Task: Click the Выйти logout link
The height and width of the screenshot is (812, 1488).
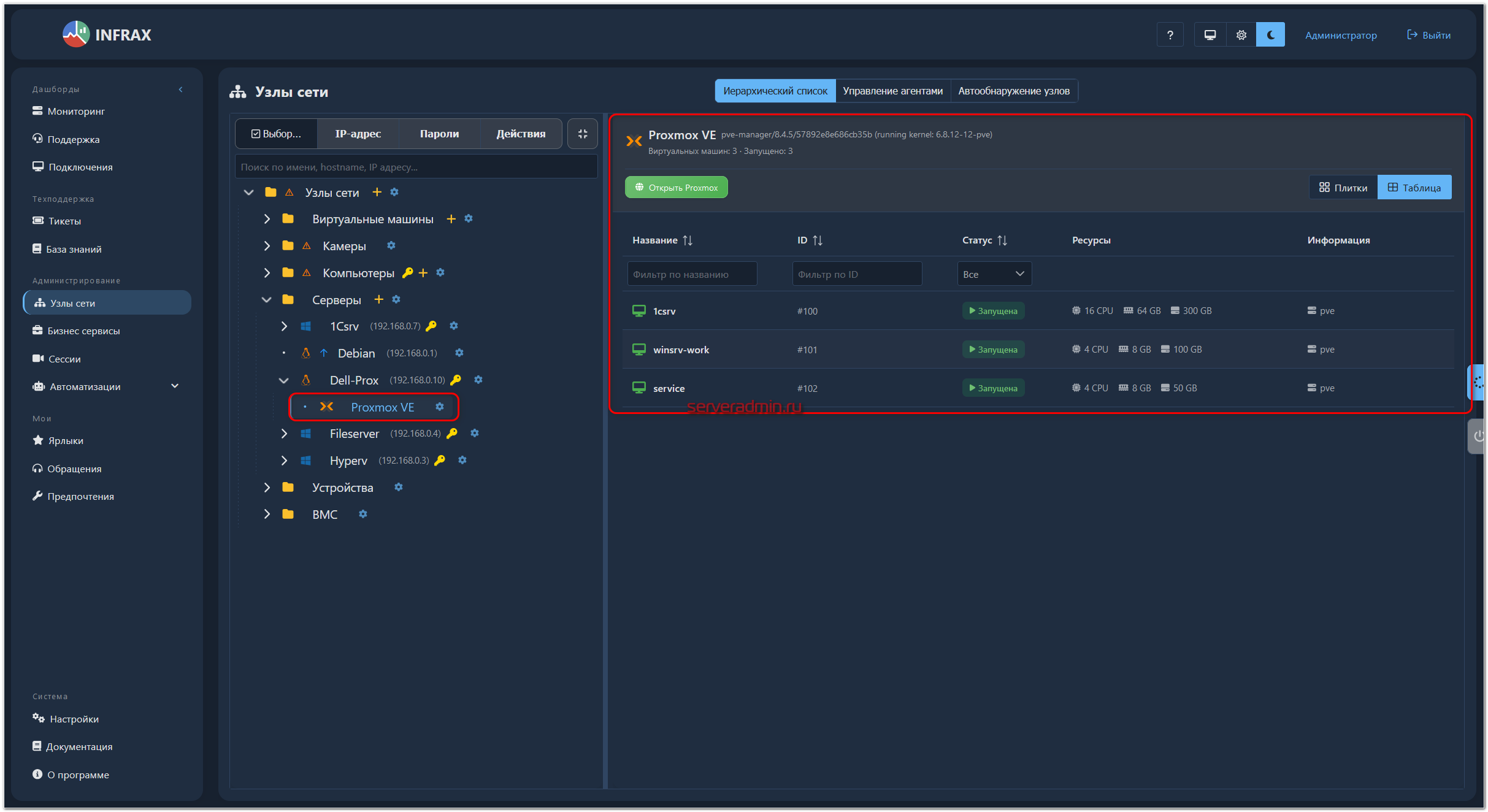Action: pyautogui.click(x=1429, y=35)
